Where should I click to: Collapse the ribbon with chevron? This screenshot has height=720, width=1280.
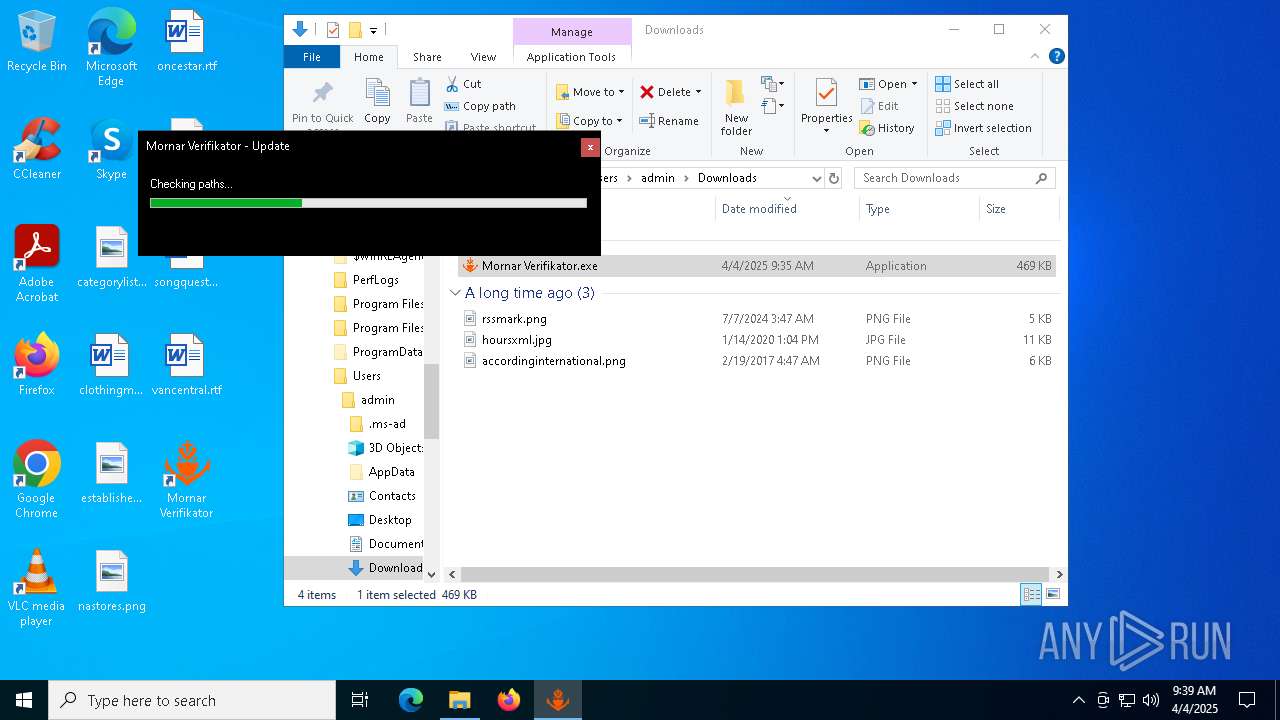click(1035, 57)
